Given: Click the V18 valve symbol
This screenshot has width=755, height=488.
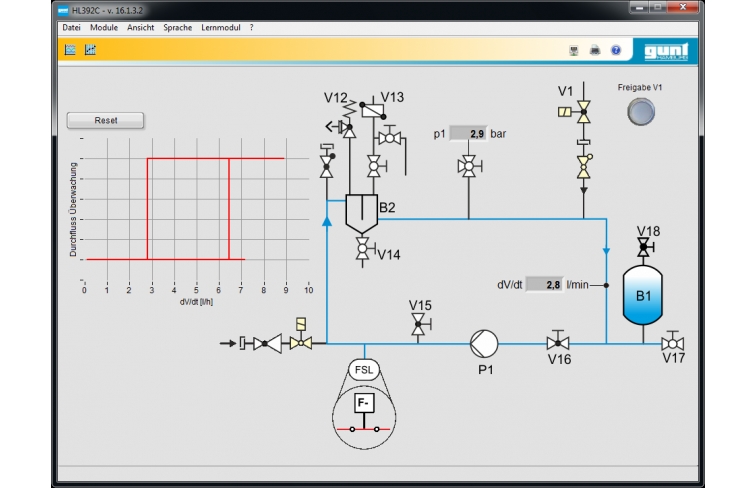Looking at the screenshot, I should click(x=644, y=247).
